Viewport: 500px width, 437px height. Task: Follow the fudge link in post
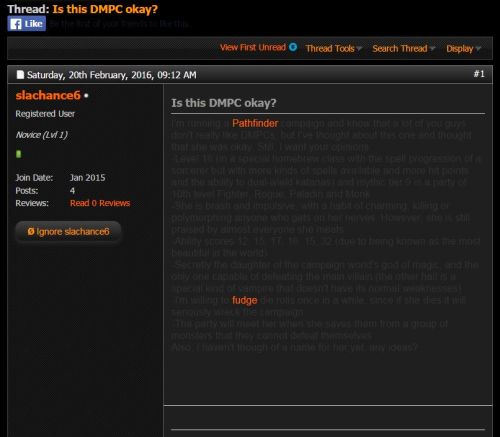pyautogui.click(x=245, y=300)
